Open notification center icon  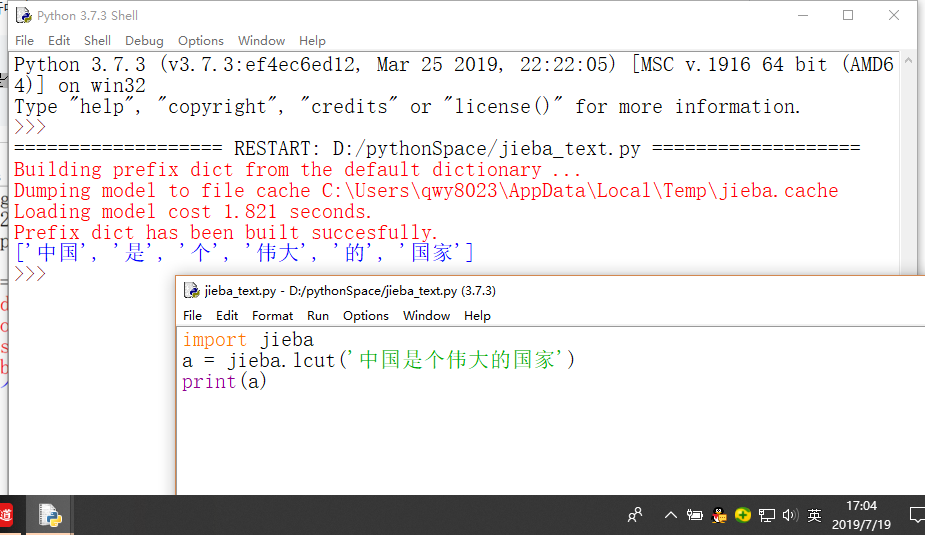point(917,516)
